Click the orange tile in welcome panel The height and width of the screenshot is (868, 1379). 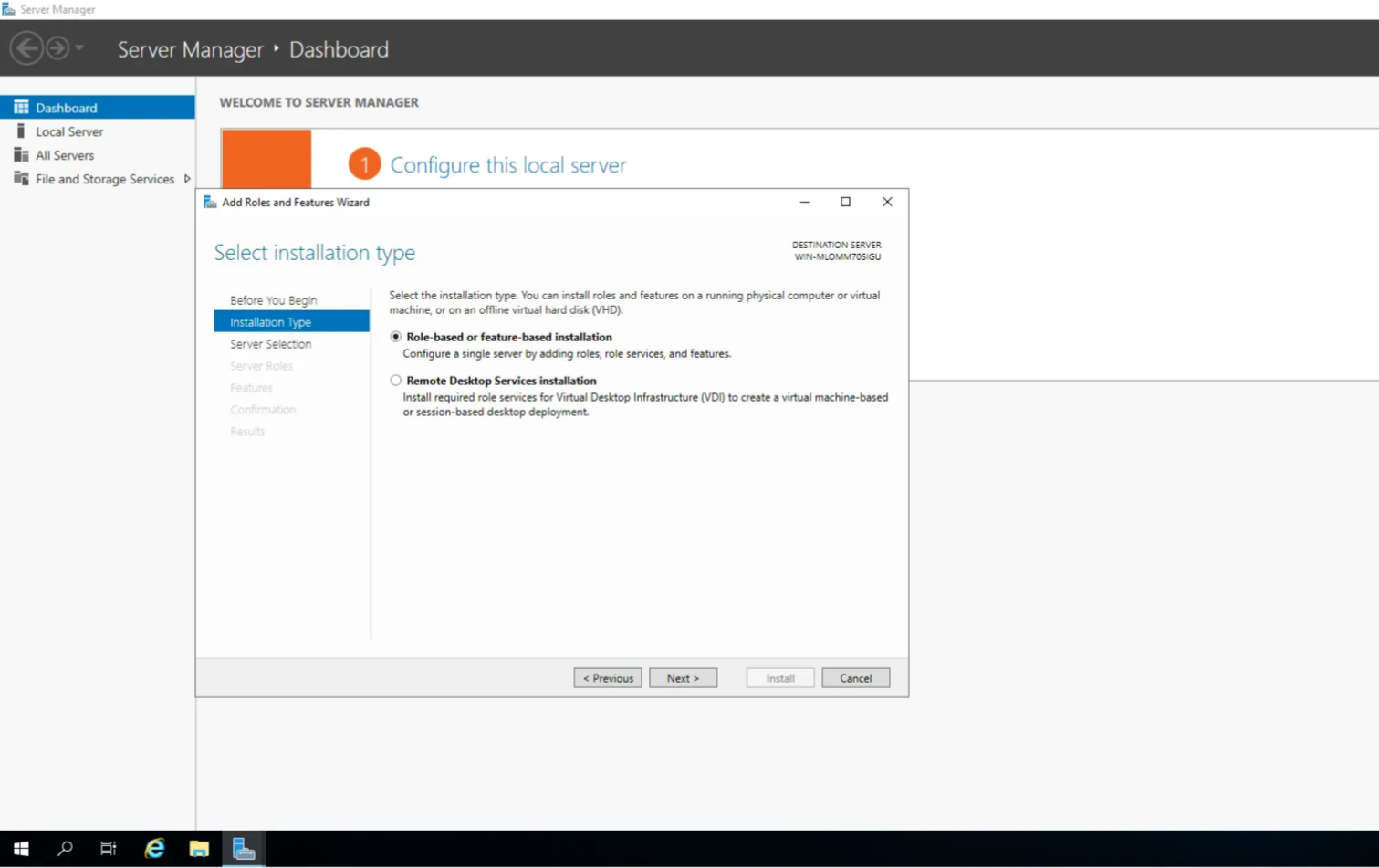pos(266,159)
